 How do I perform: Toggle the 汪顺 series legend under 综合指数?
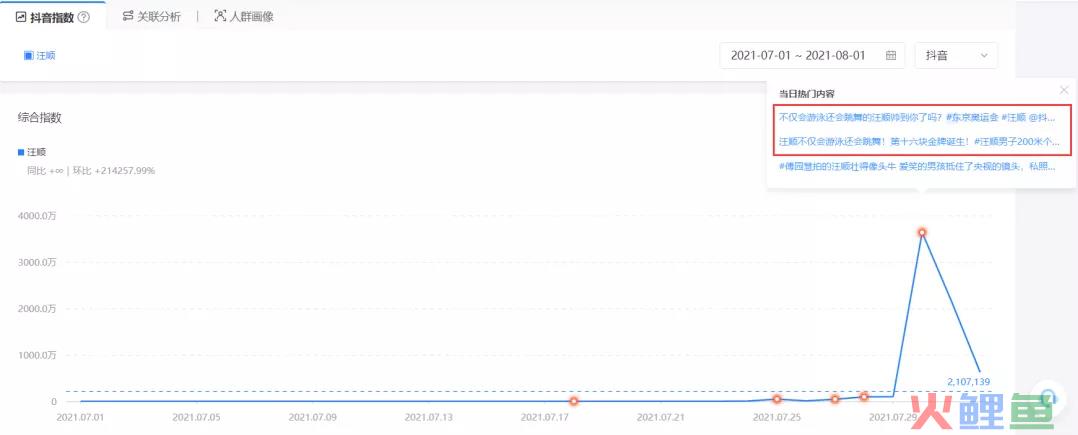click(22, 153)
